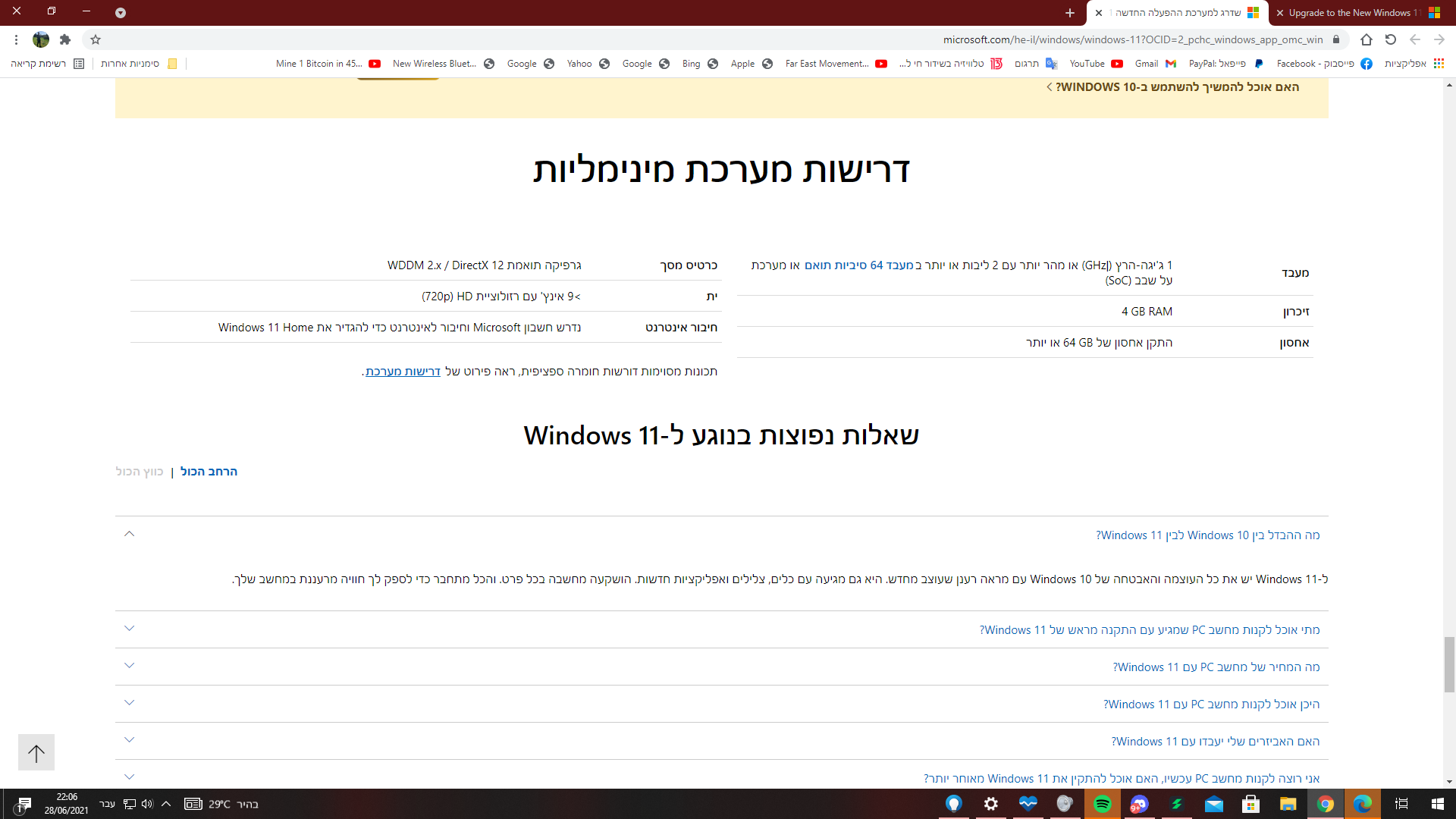Viewport: 1456px width, 819px height.
Task: Open File Explorer from the taskbar
Action: point(1288,804)
